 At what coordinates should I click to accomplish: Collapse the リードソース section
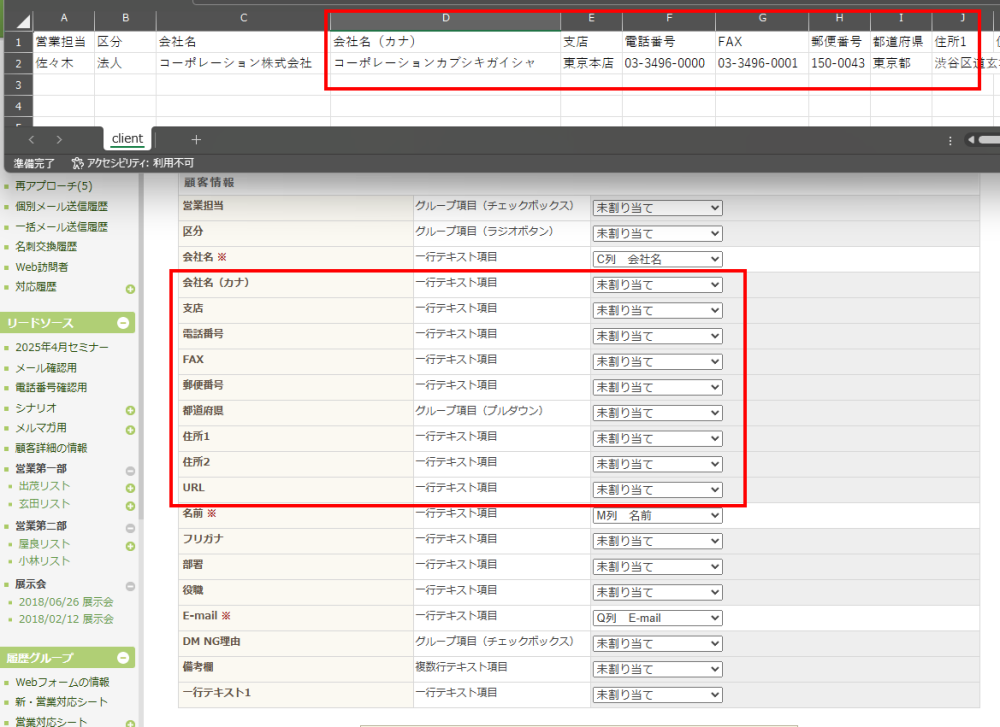123,322
